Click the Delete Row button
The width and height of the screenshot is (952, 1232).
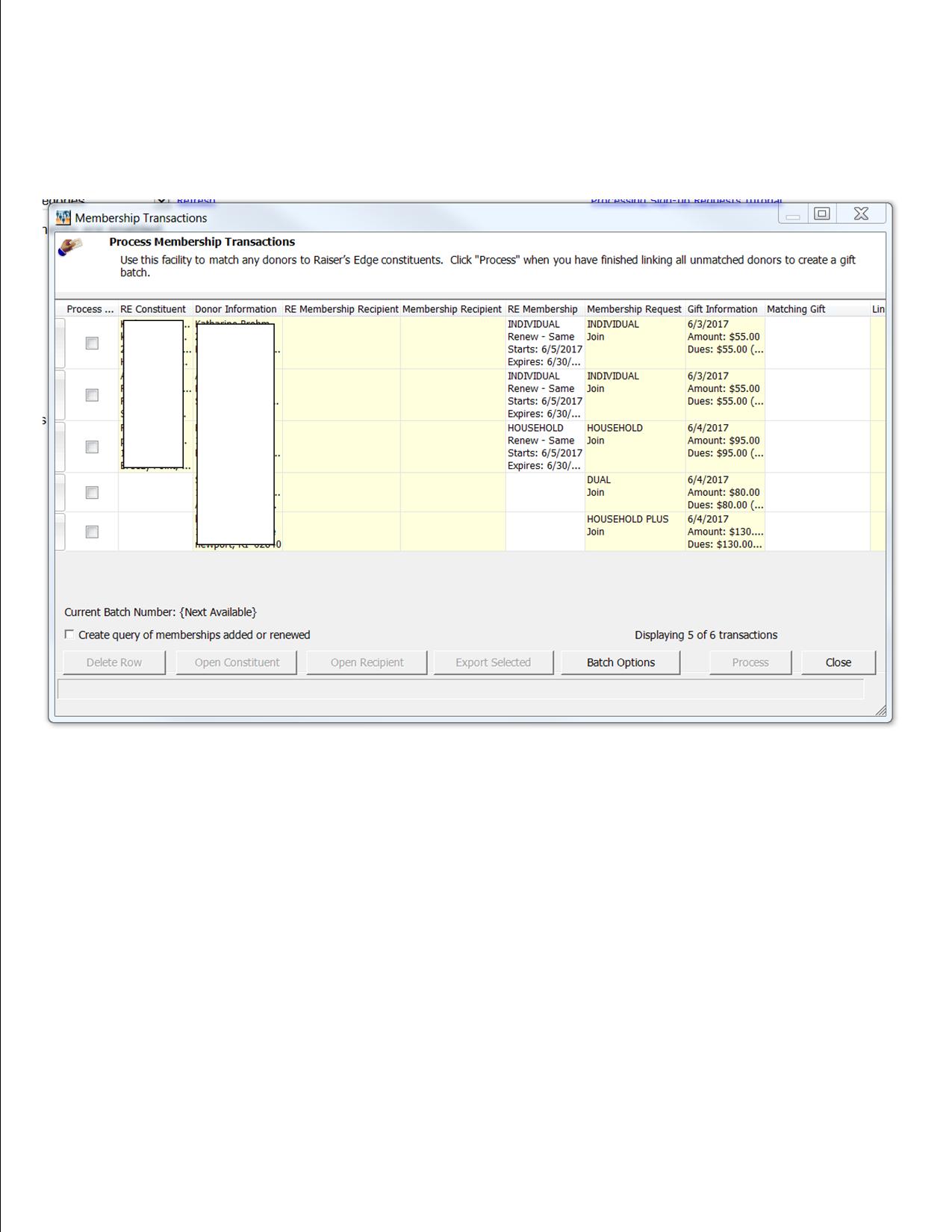coord(114,662)
